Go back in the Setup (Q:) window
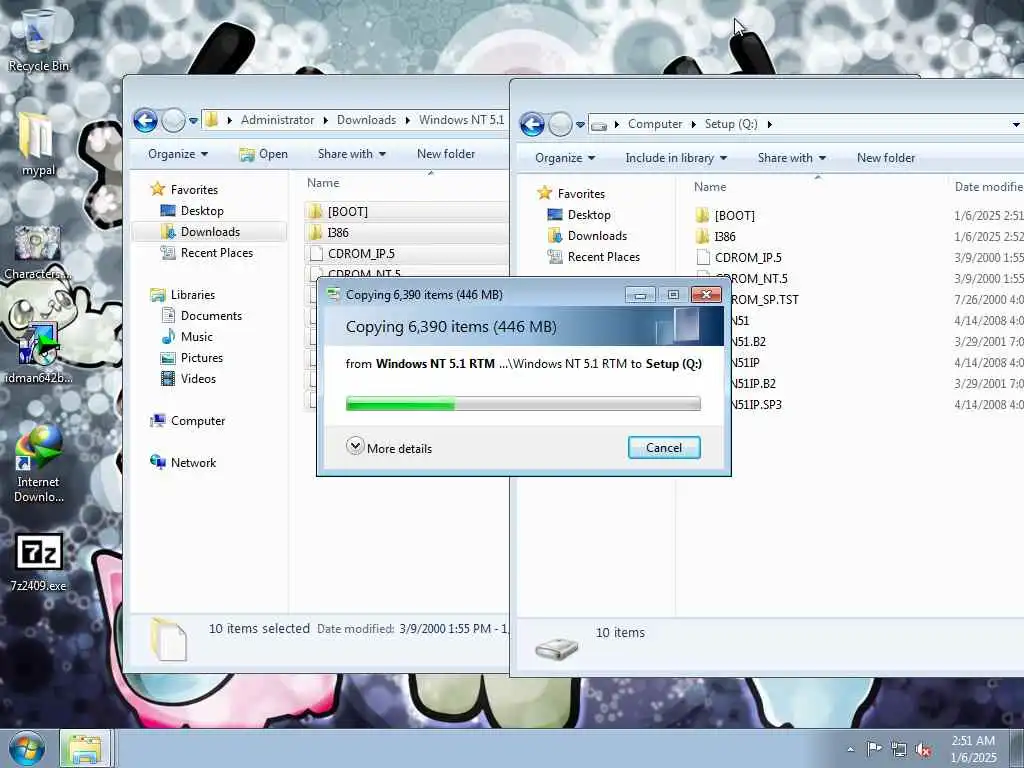This screenshot has height=768, width=1024. (532, 124)
